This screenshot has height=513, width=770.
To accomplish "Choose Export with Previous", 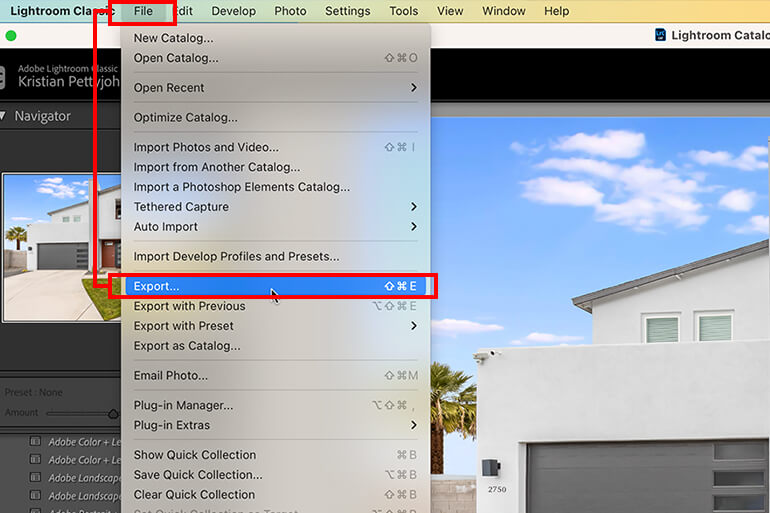I will [275, 306].
